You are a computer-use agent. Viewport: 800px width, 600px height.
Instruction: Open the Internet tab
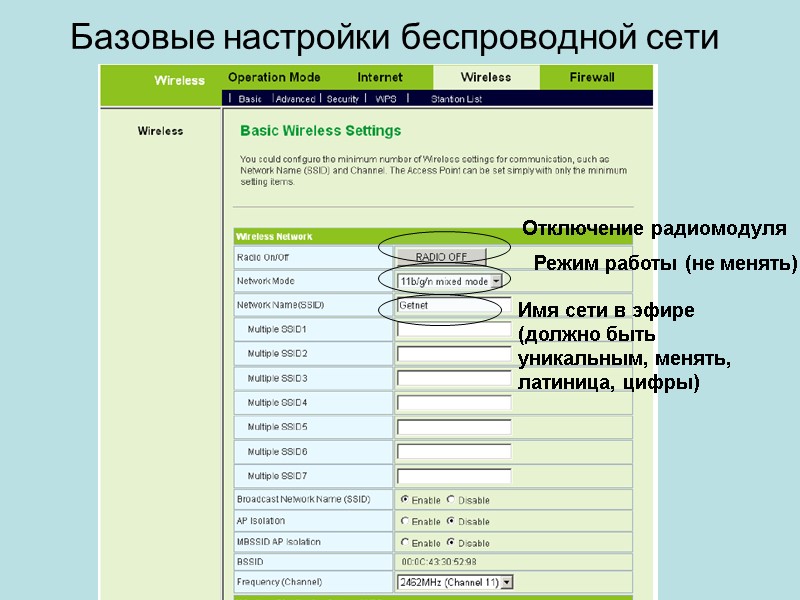click(x=380, y=77)
